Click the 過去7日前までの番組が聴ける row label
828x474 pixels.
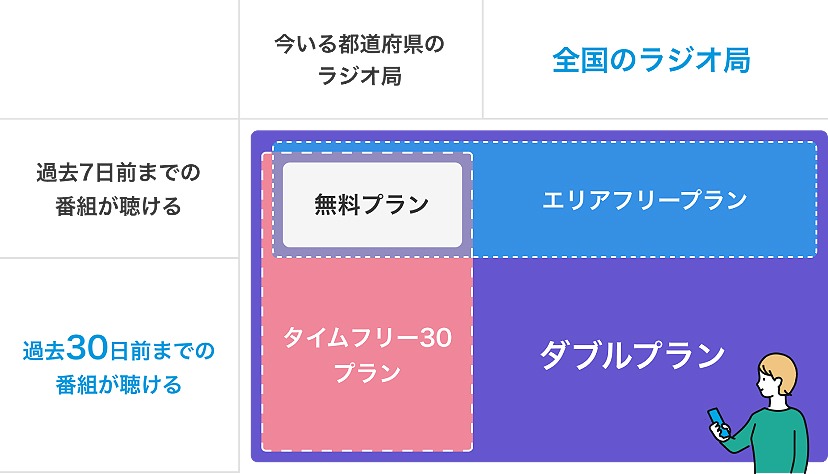pyautogui.click(x=118, y=190)
